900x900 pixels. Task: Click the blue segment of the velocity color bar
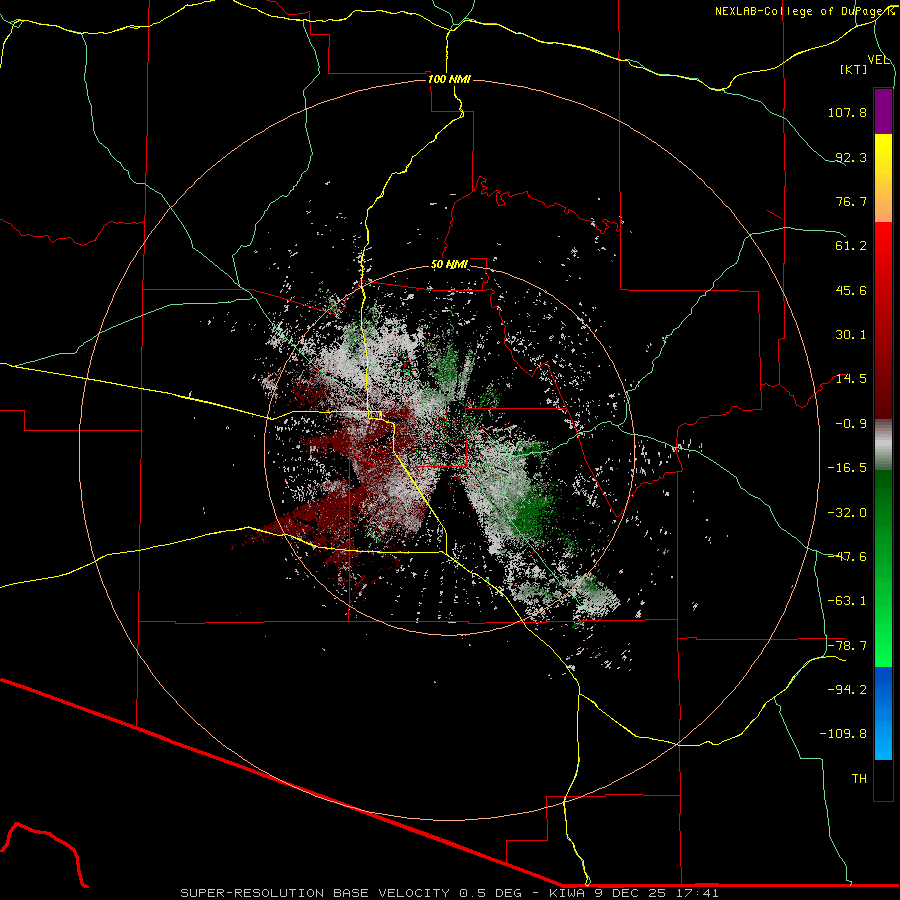(x=883, y=713)
